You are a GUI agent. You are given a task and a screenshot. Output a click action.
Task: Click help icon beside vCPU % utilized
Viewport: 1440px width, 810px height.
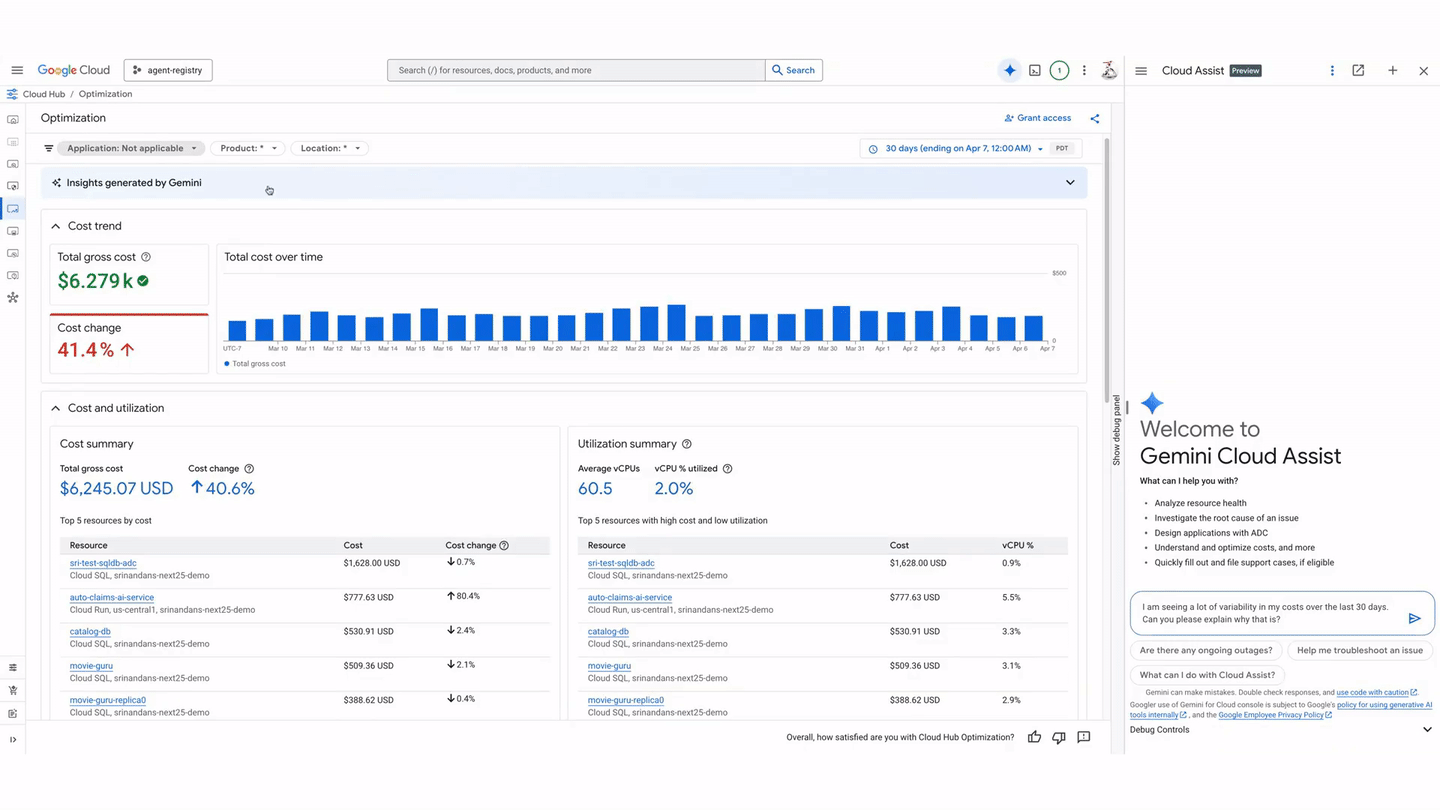727,468
